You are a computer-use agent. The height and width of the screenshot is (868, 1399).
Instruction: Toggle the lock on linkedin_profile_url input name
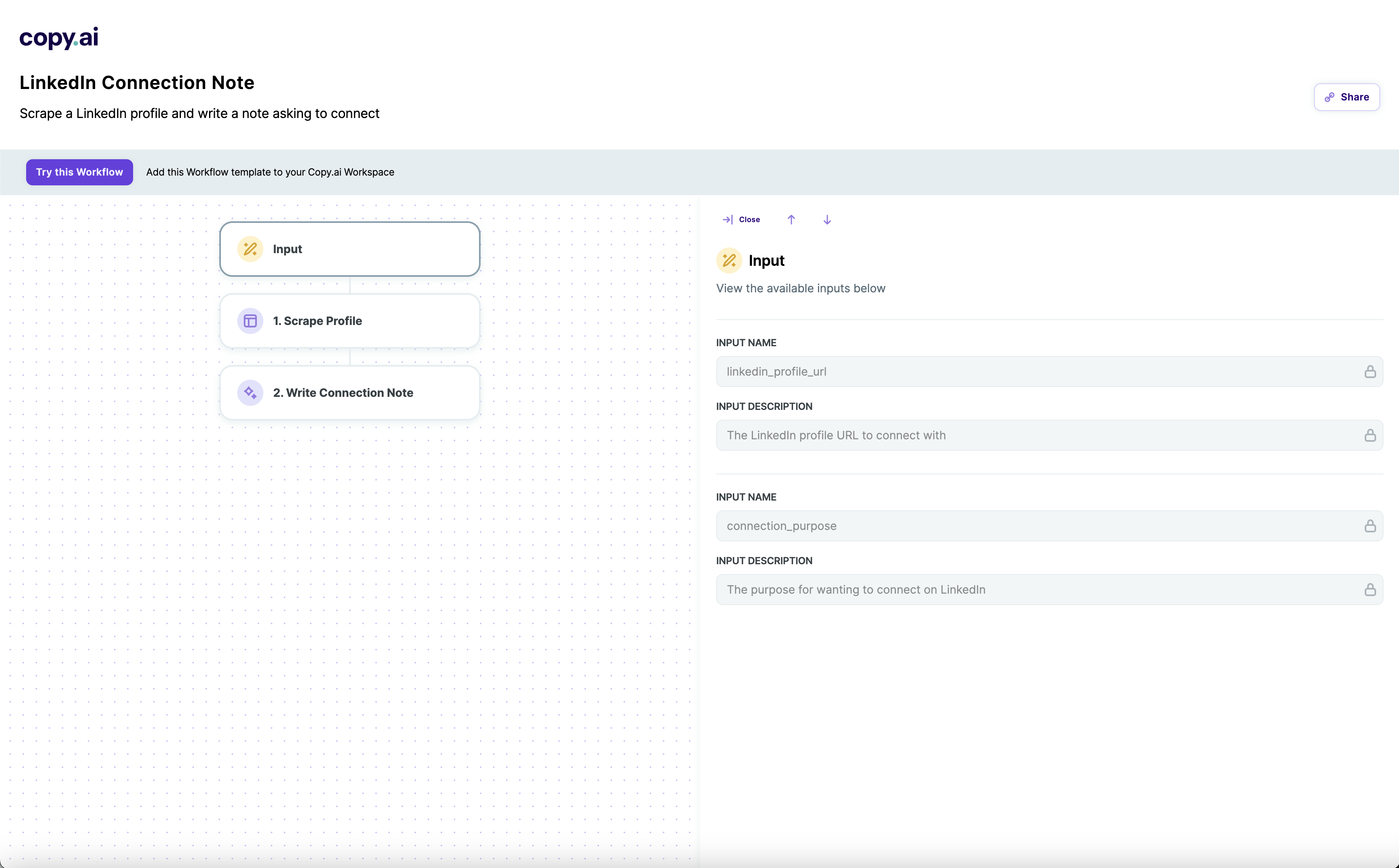pyautogui.click(x=1371, y=372)
